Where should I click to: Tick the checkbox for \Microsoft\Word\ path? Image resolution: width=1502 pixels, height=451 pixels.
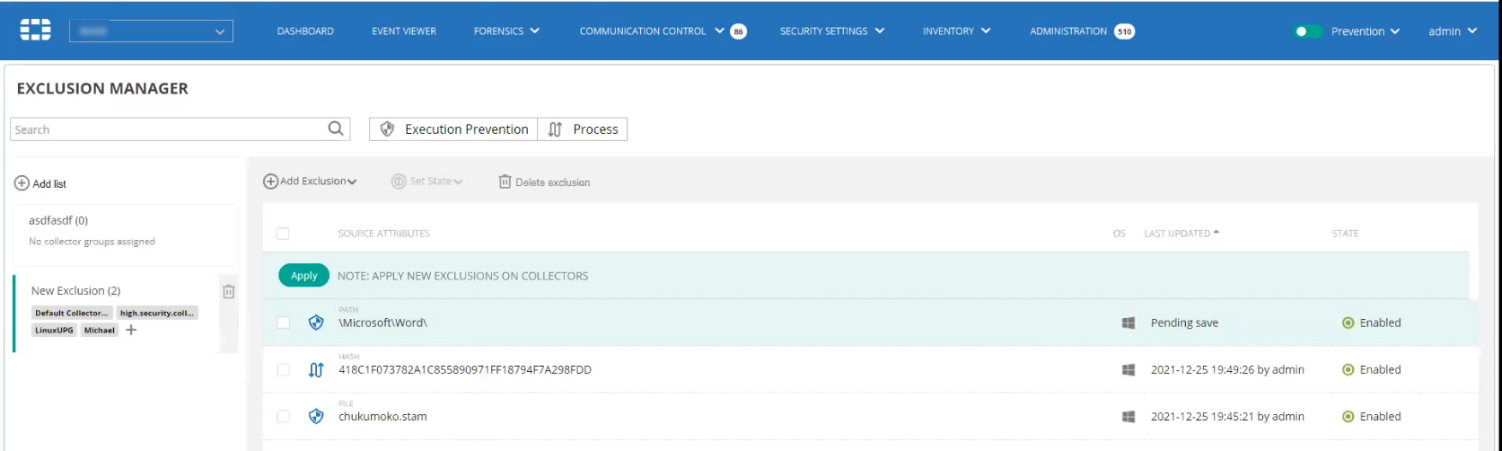[283, 323]
